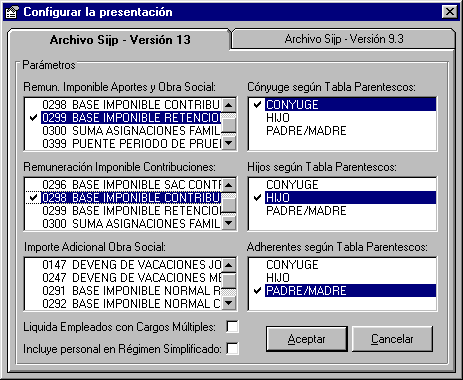
Task: Select 0247 DEVENG DE VACACIONES ME row
Action: 123,278
